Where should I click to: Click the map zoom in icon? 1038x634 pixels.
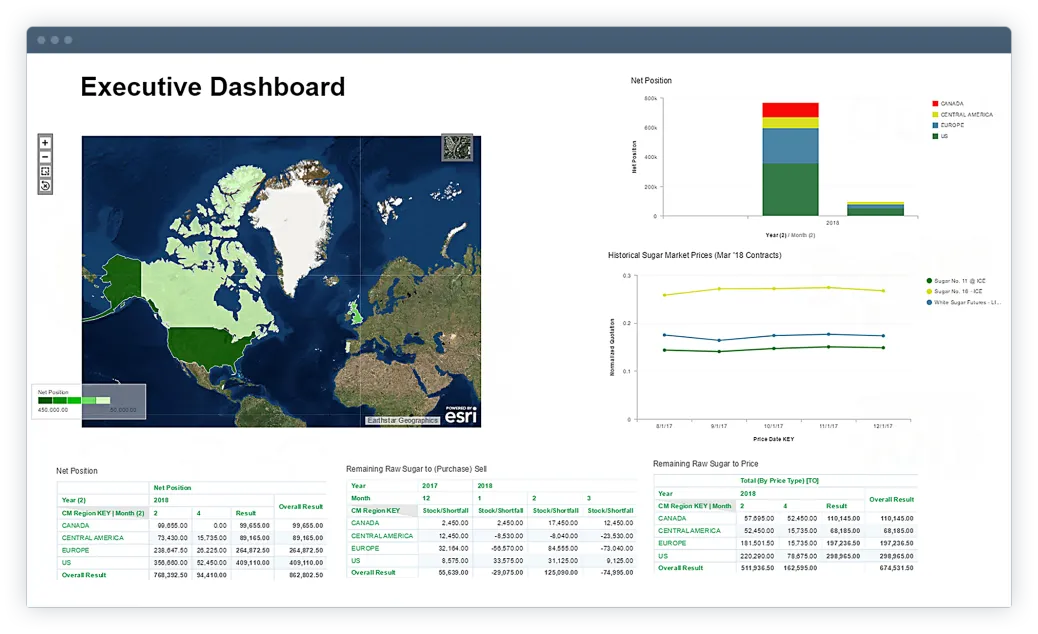[x=43, y=143]
